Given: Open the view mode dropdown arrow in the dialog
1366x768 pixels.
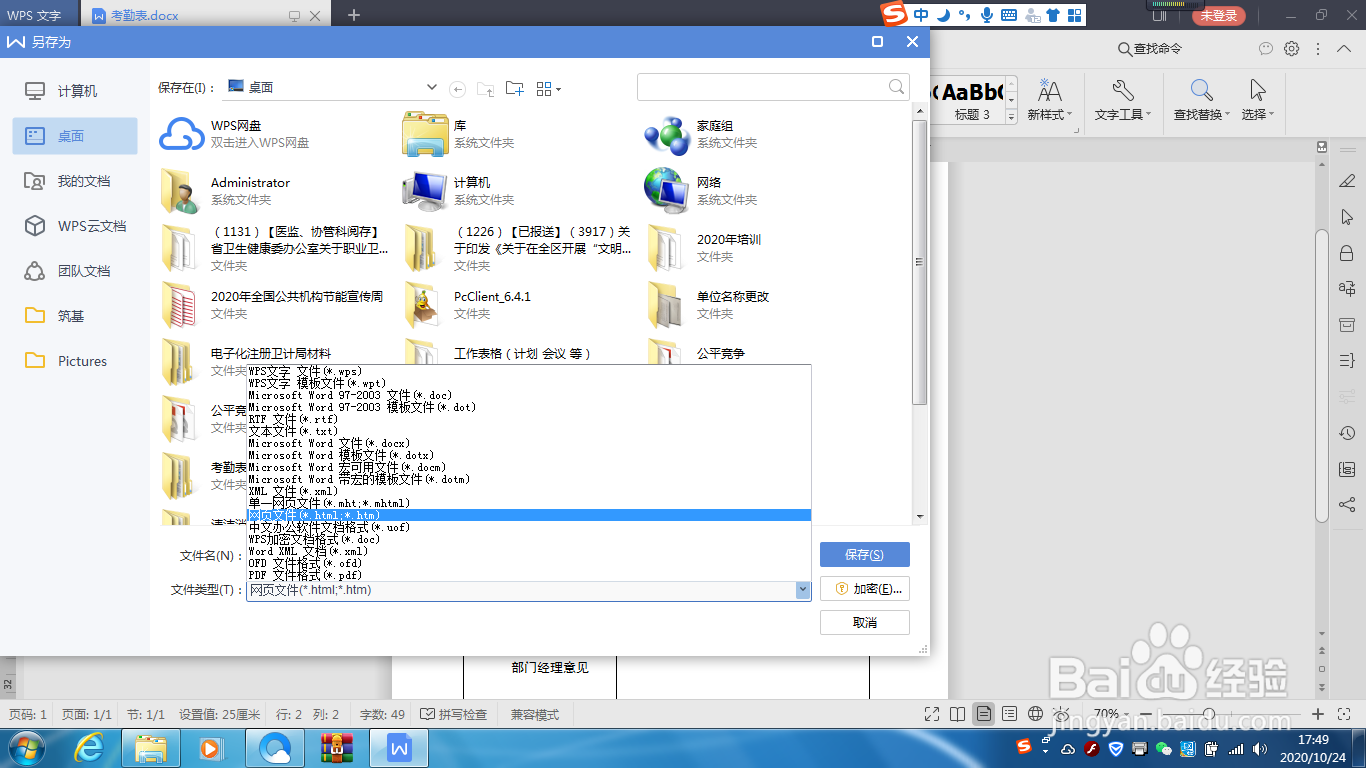Looking at the screenshot, I should coord(560,88).
